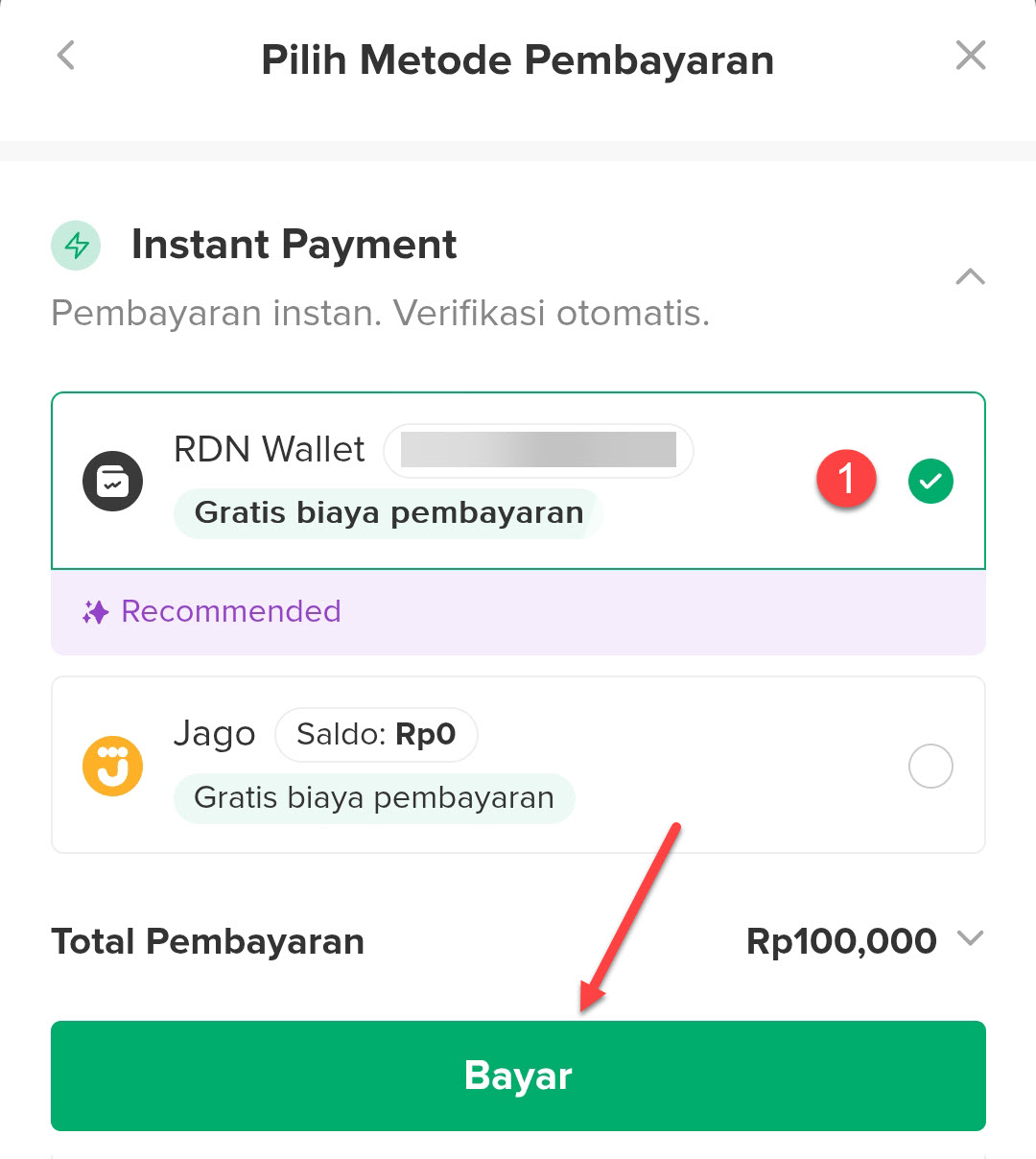This screenshot has height=1159, width=1036.
Task: Click RDN Wallet Gratis biaya pembayaran tag
Action: (x=388, y=513)
